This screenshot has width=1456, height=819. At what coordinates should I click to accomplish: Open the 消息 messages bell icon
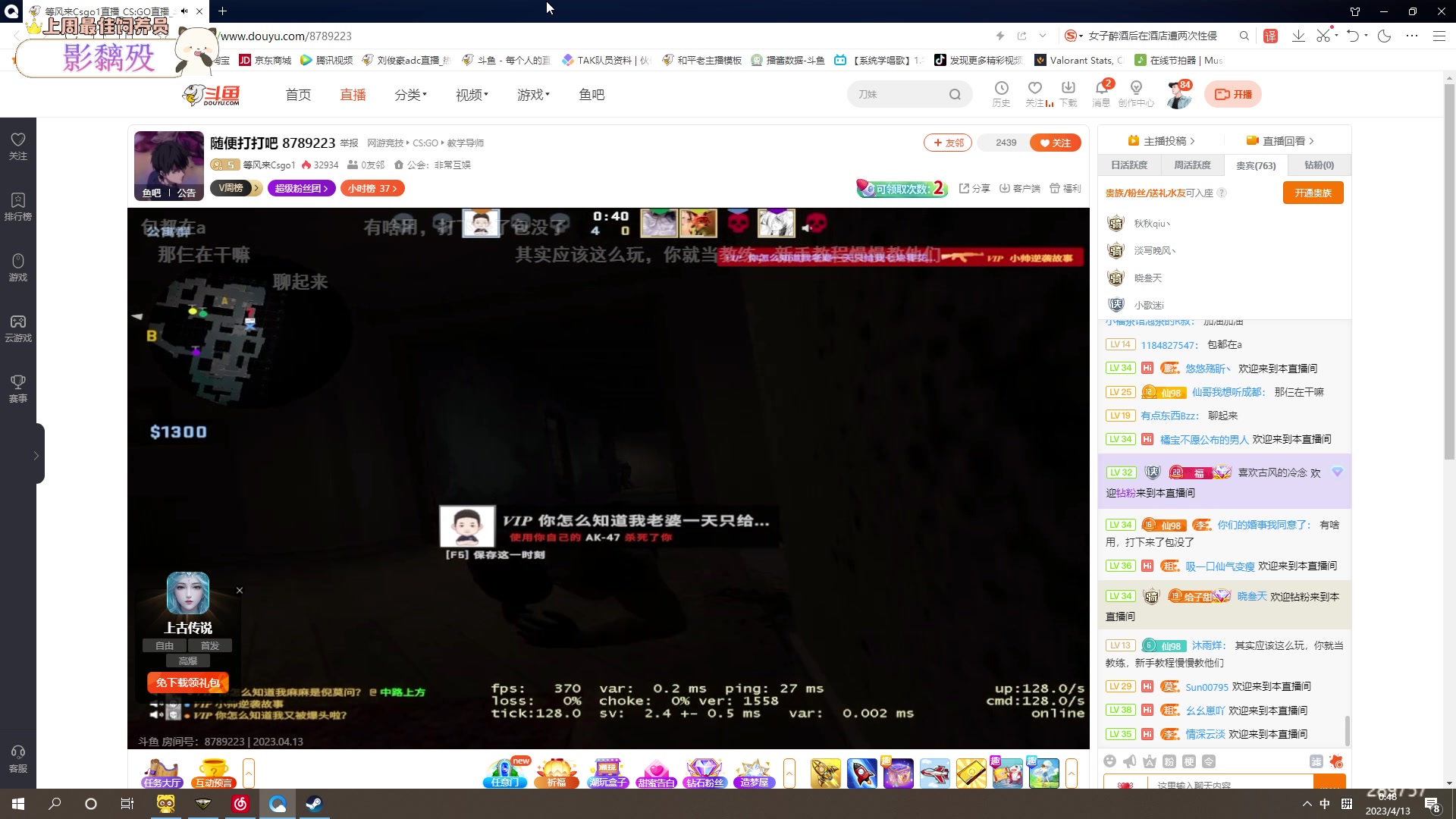[x=1100, y=94]
